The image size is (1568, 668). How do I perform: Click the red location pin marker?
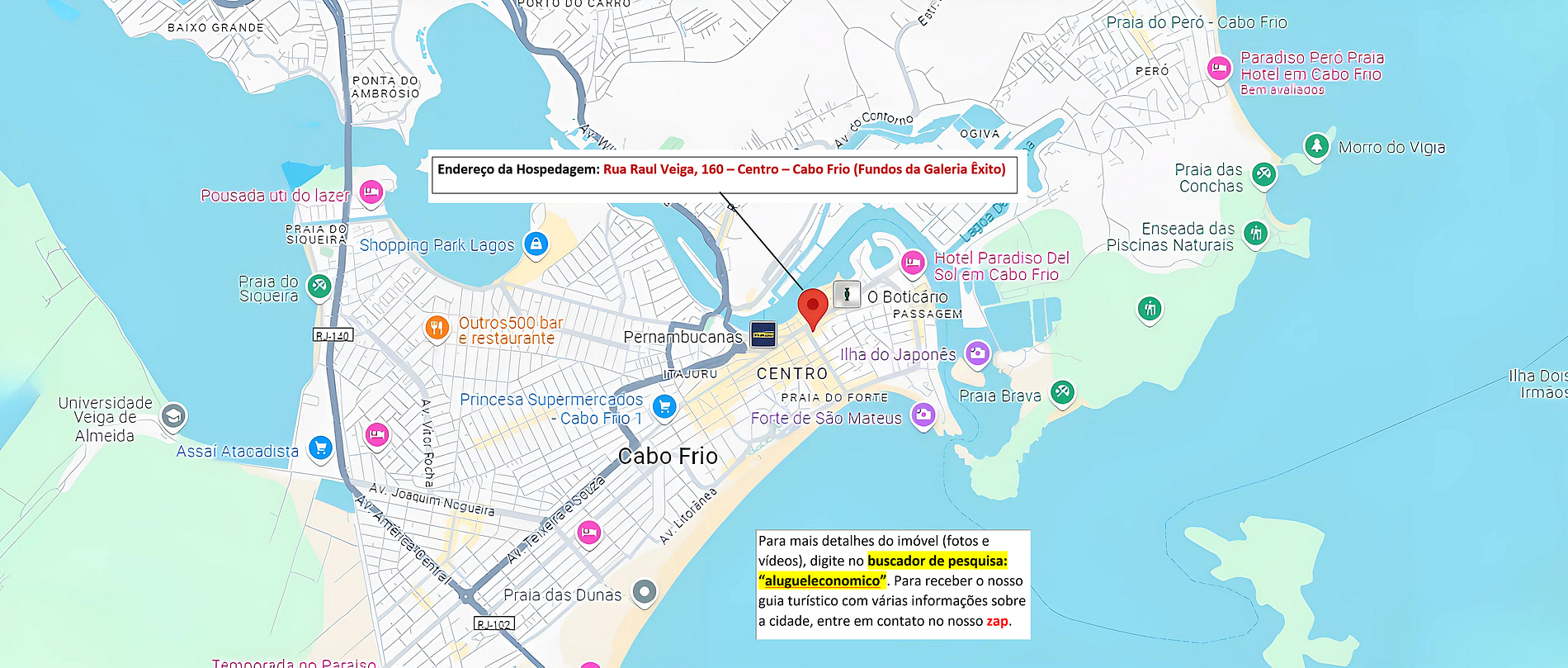812,306
